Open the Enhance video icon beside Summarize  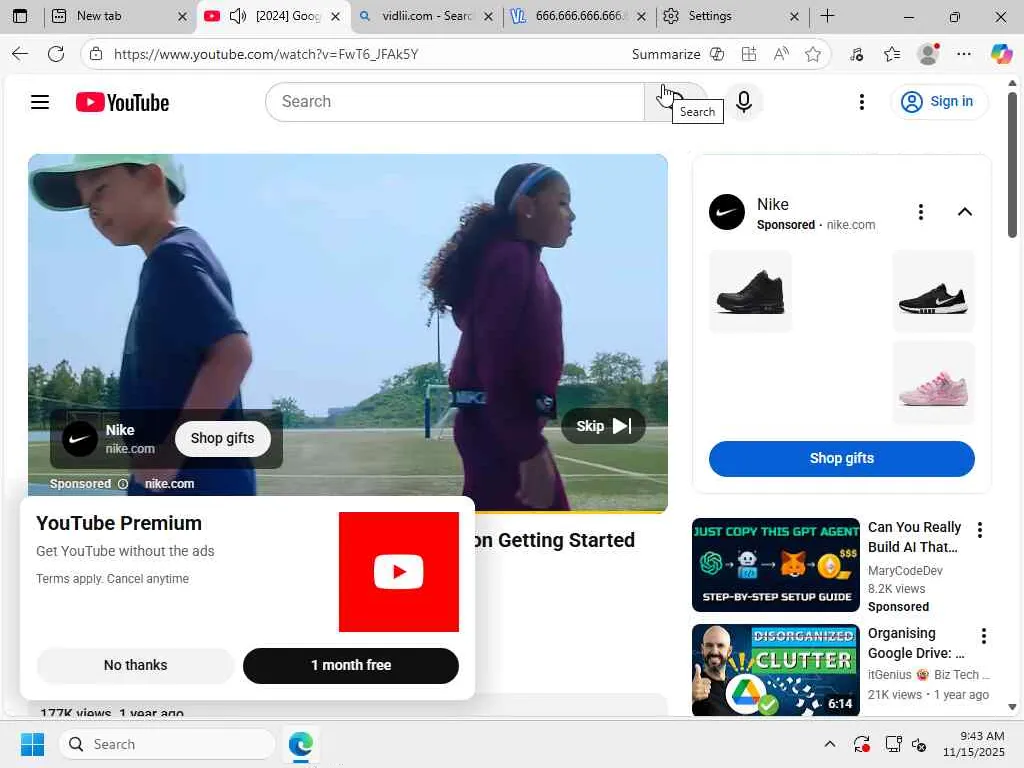pyautogui.click(x=717, y=54)
